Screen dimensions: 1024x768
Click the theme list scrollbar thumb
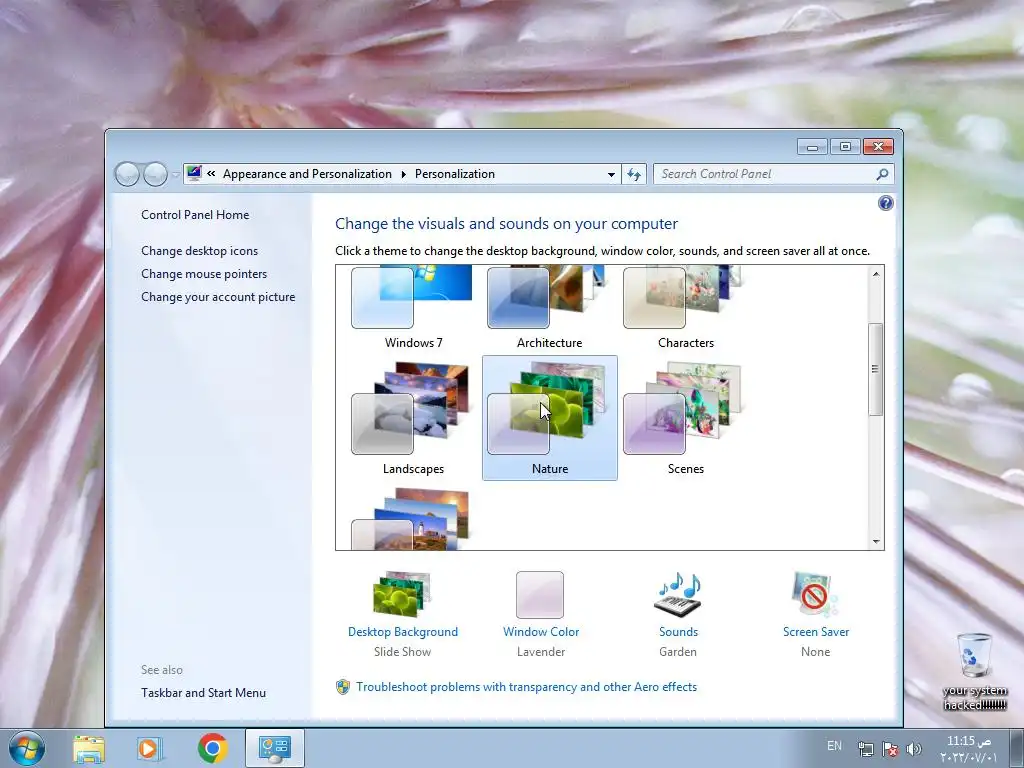click(876, 369)
